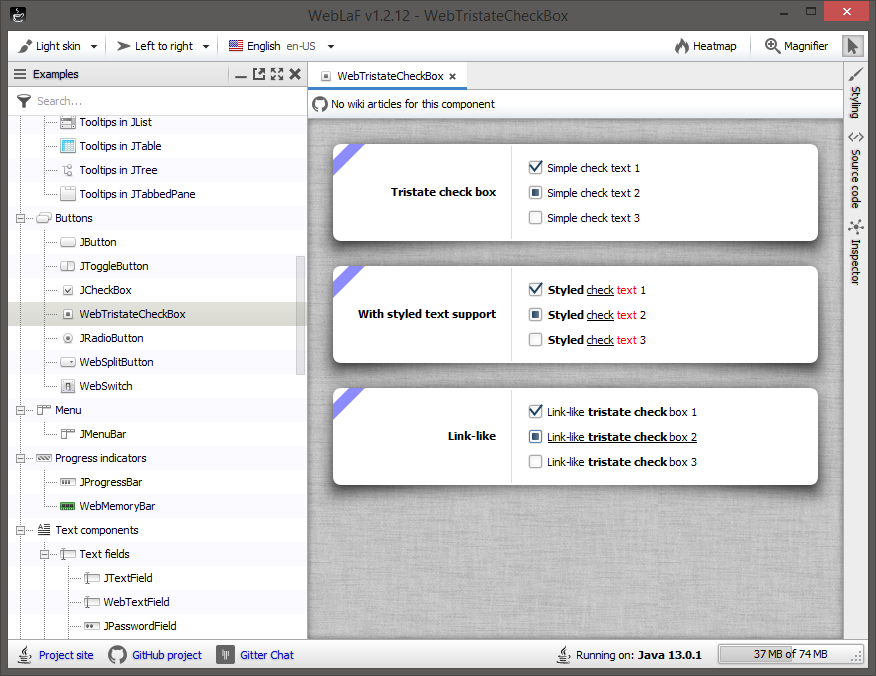This screenshot has height=676, width=876.
Task: Toggle Simple check text 2 checkbox
Action: (535, 193)
